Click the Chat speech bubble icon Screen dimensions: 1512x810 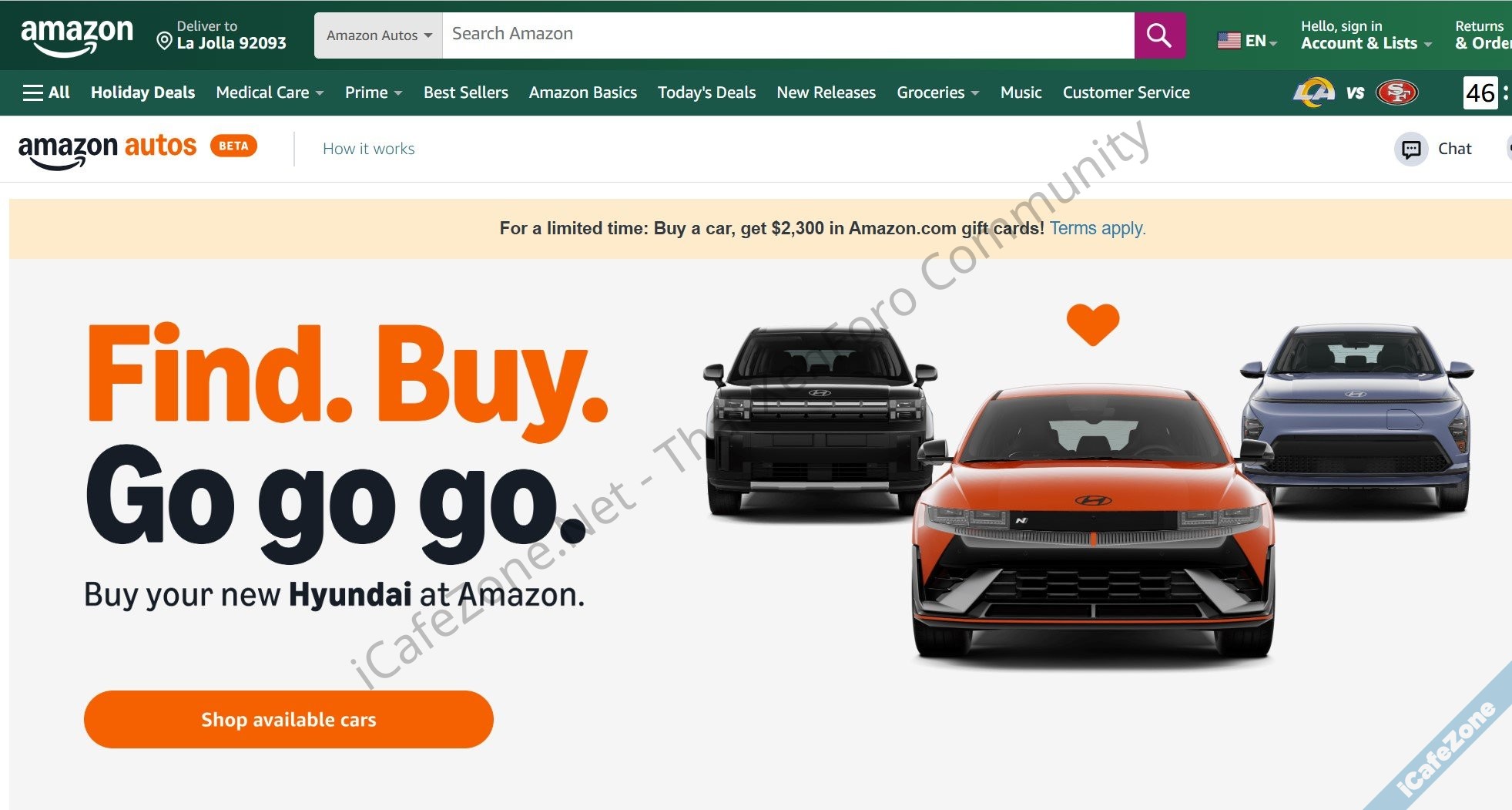coord(1411,149)
